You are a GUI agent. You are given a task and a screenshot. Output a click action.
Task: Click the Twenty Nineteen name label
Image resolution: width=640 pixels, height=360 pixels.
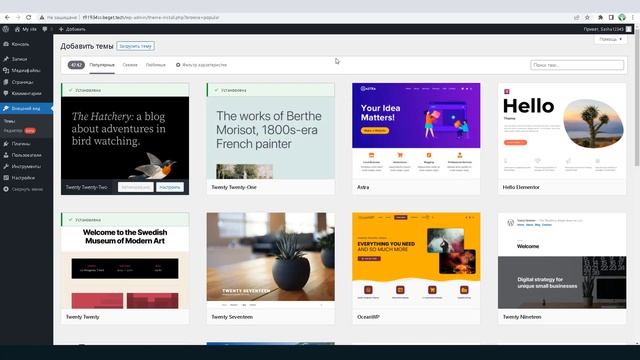click(x=522, y=317)
